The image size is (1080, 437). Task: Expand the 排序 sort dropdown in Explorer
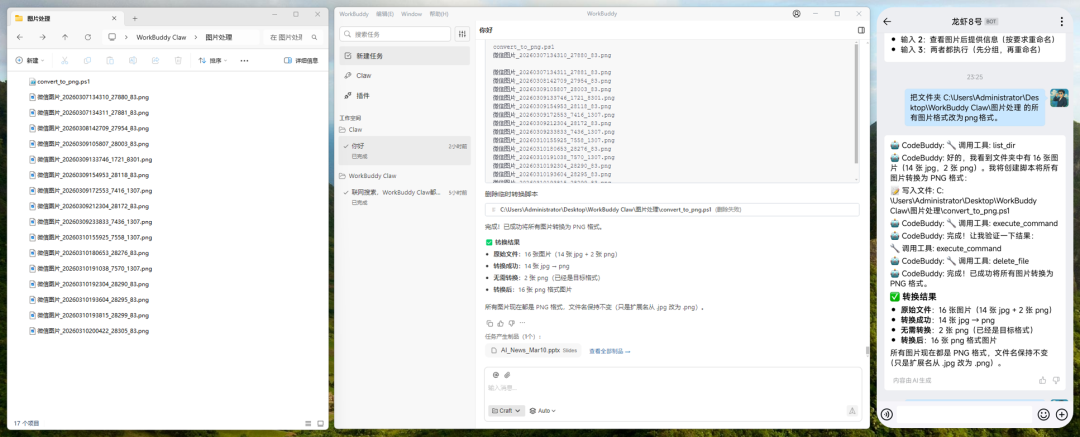click(211, 61)
